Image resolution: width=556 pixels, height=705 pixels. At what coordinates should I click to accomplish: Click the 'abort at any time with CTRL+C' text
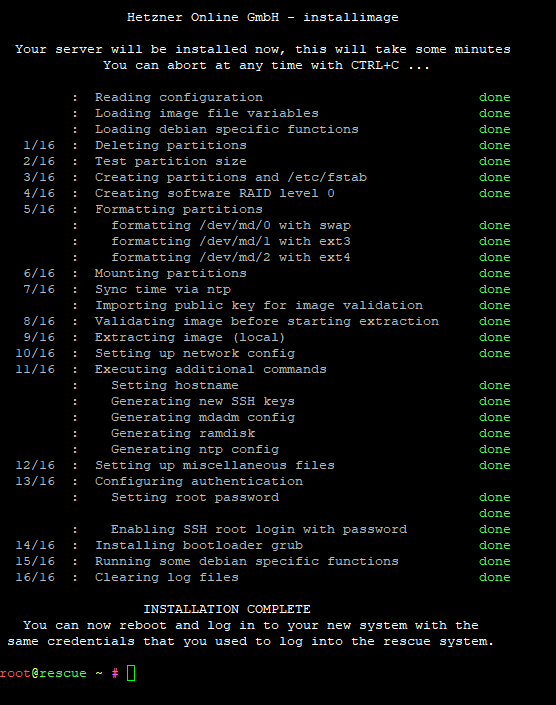coord(283,65)
